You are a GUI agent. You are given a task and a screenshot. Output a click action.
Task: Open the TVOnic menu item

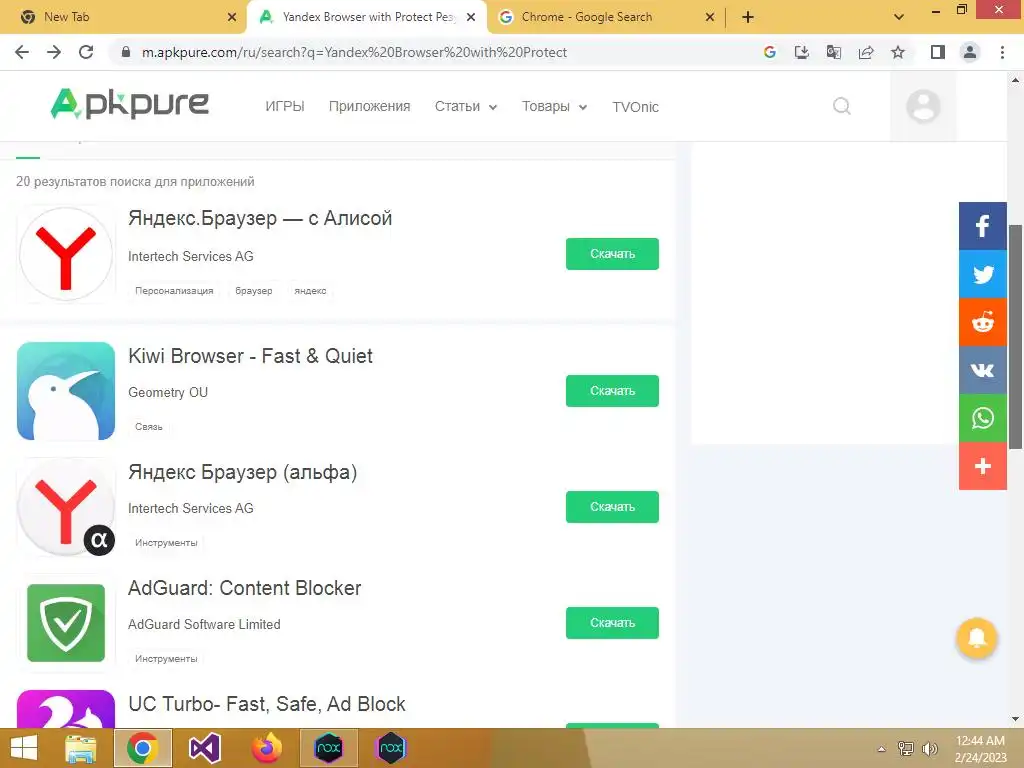[635, 107]
